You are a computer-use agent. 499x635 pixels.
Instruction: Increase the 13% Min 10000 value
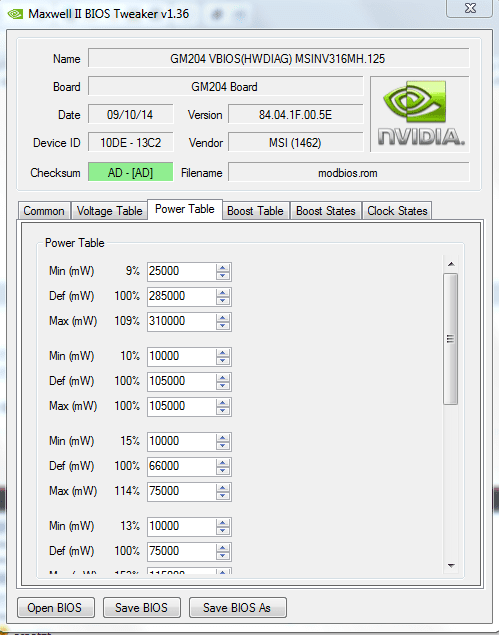point(223,522)
